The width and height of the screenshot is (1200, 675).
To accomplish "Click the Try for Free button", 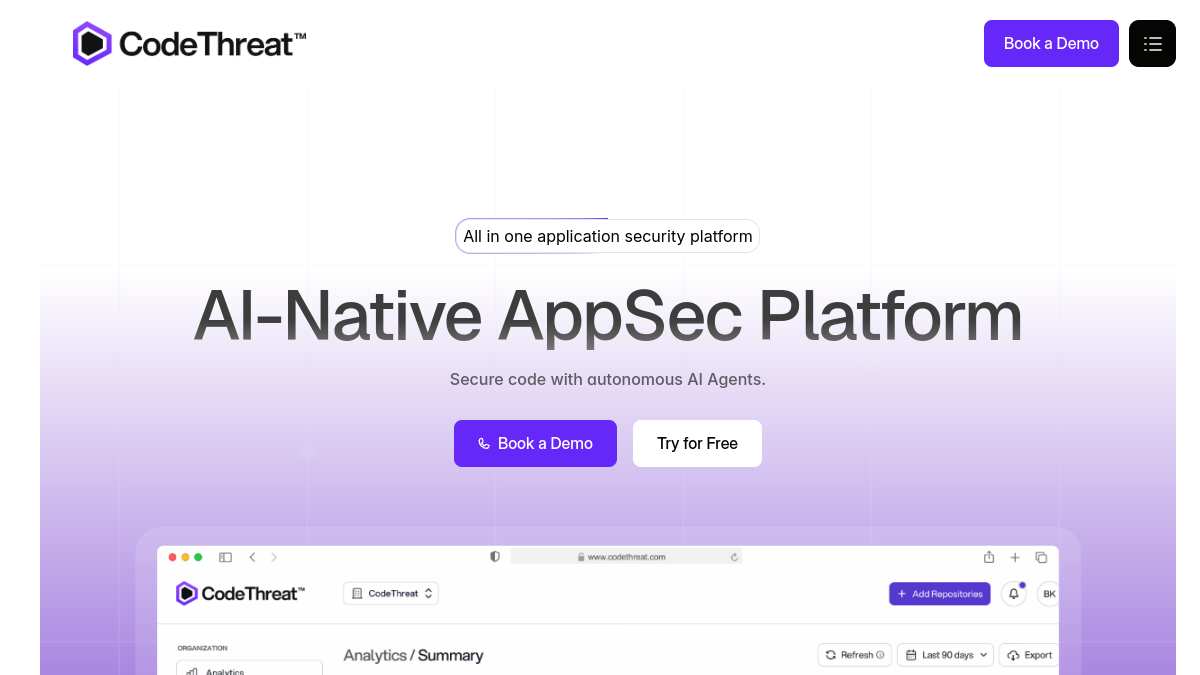I will (x=697, y=443).
